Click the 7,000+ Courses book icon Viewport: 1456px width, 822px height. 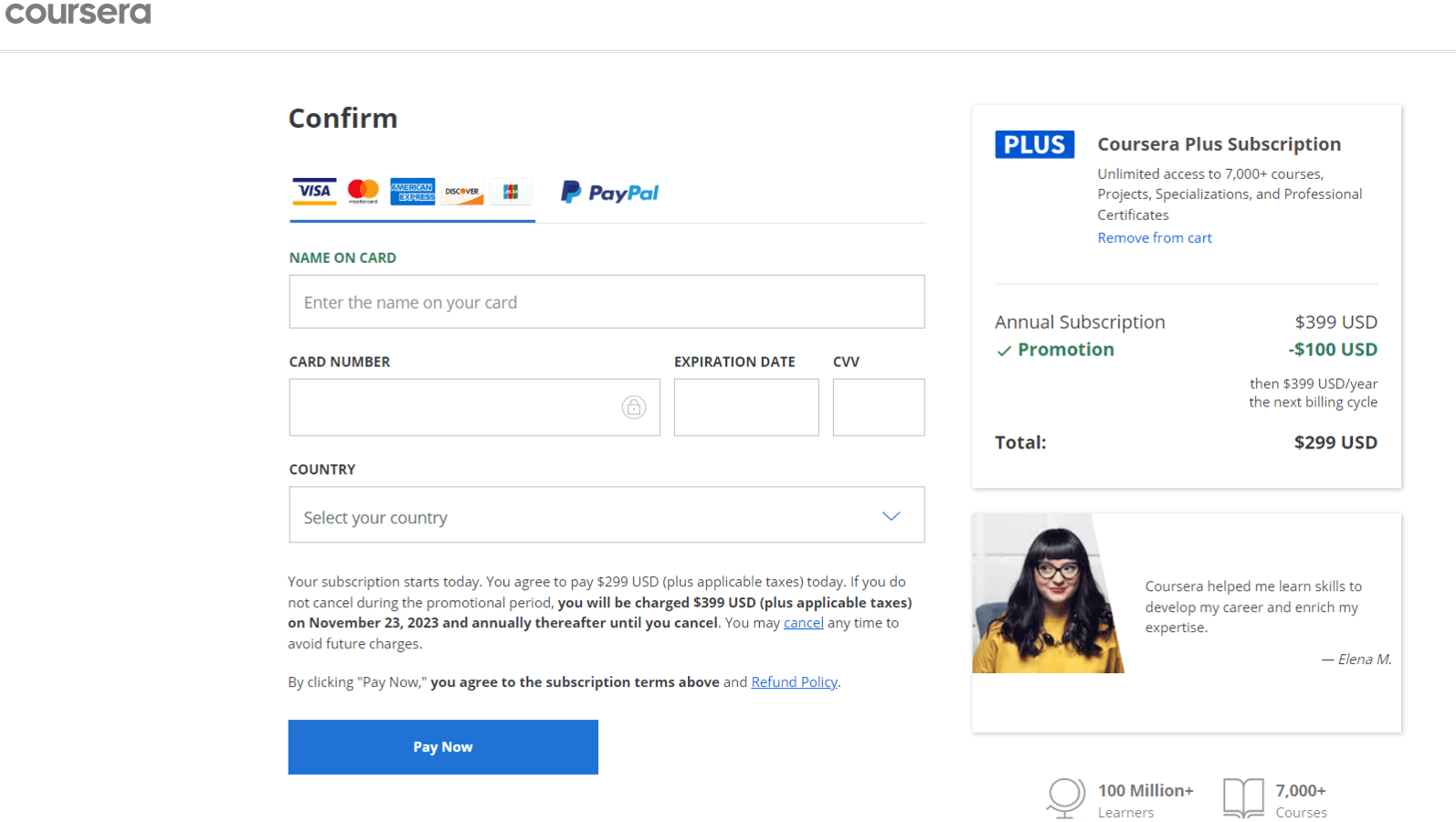(1241, 796)
